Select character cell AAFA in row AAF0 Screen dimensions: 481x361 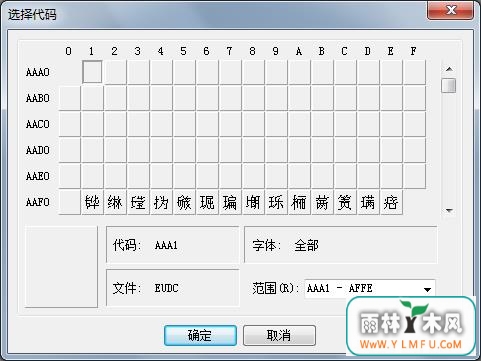click(299, 202)
